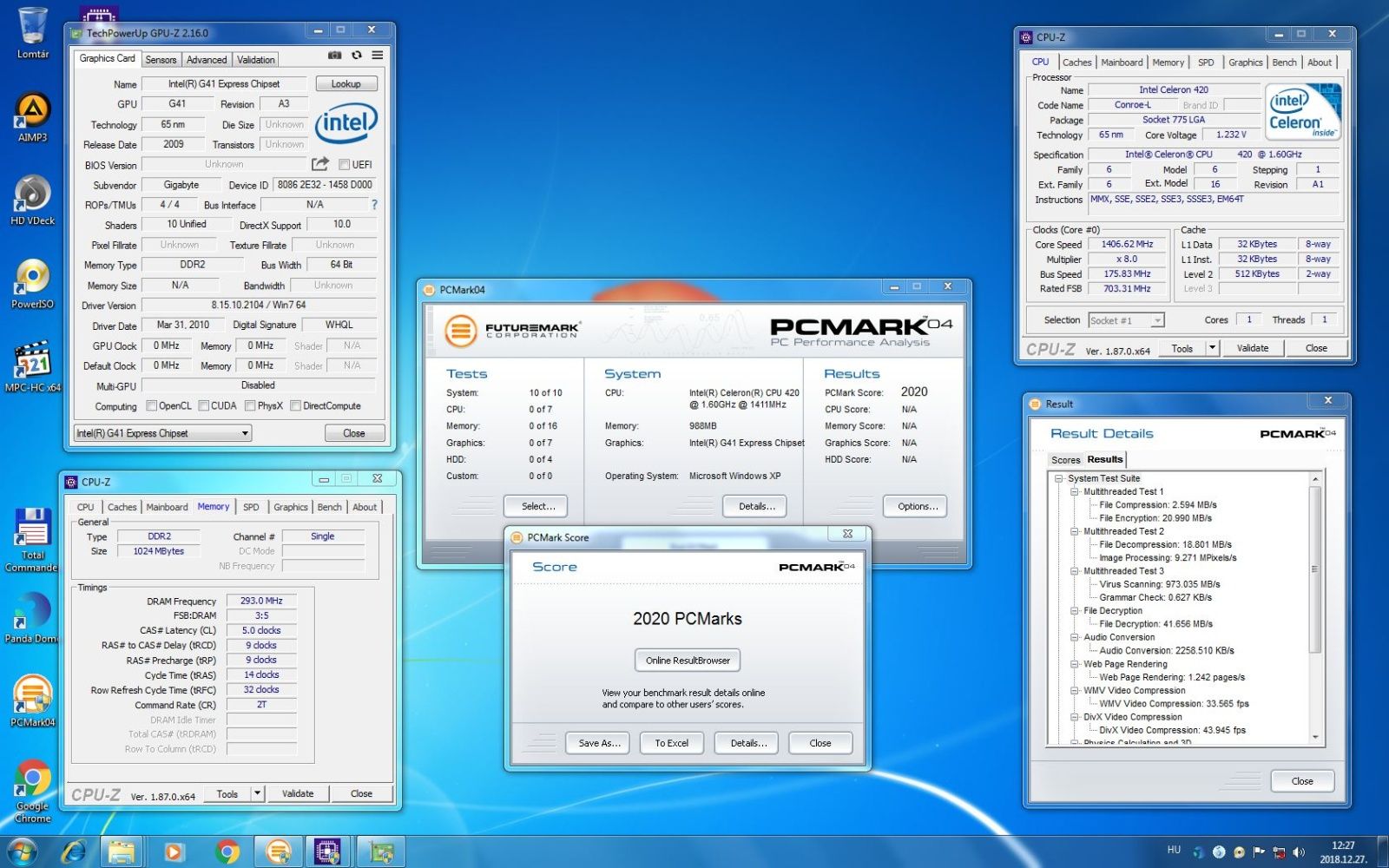1389x868 pixels.
Task: Open the SPD tab in Memory CPU-Z window
Action: 251,507
